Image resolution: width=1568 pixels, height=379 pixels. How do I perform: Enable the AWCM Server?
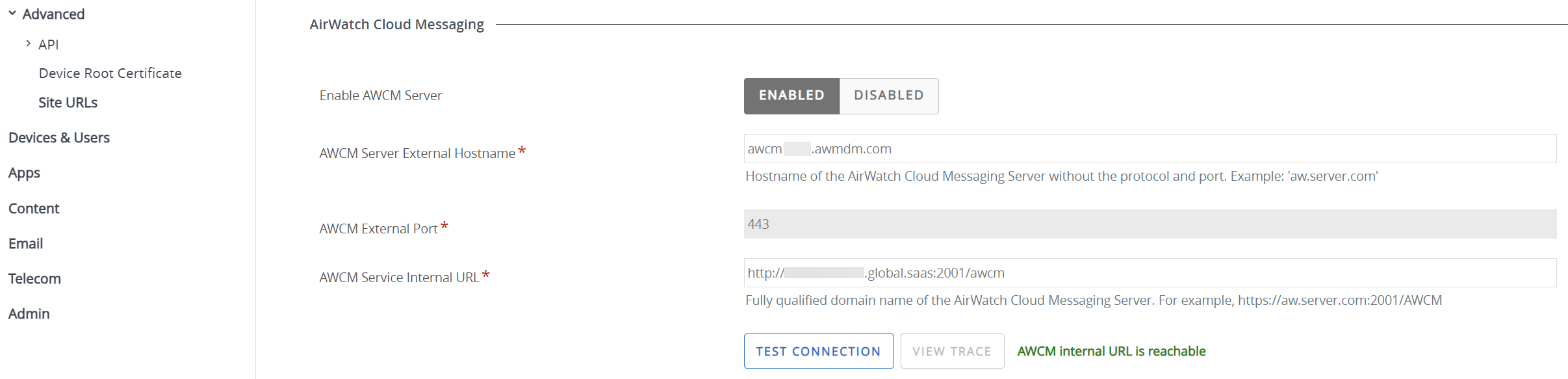[791, 96]
